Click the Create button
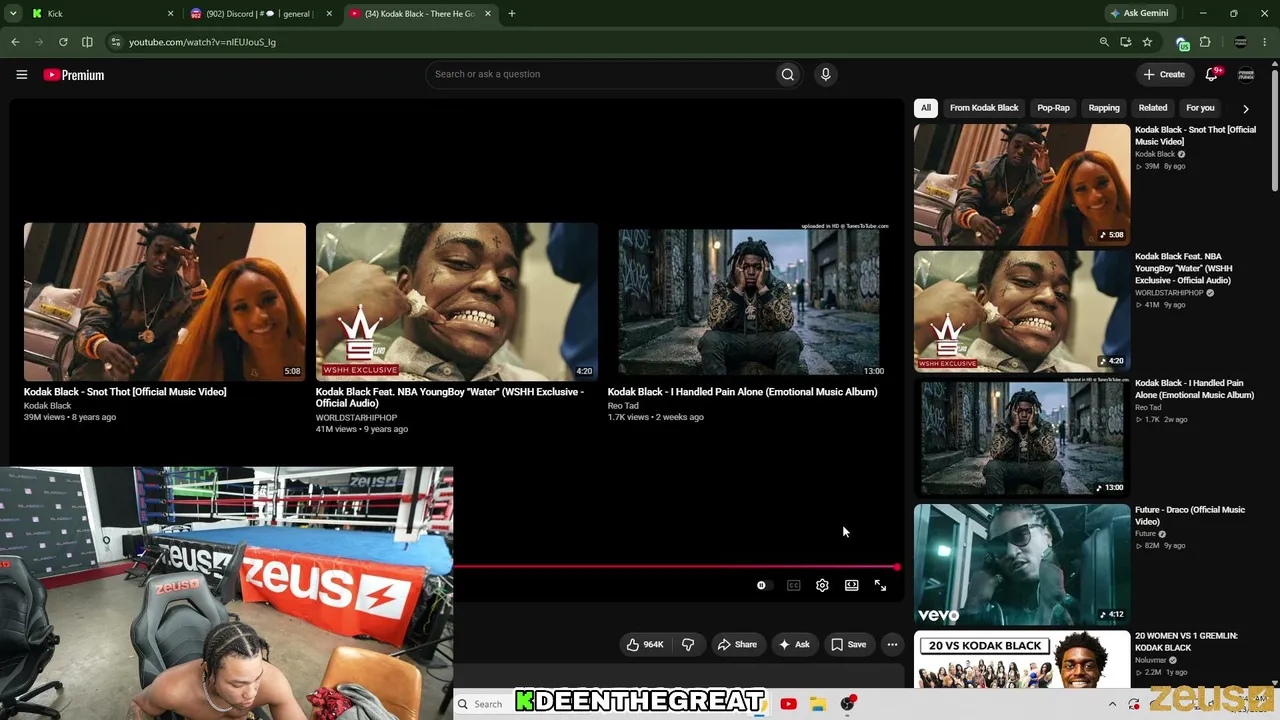 tap(1165, 74)
